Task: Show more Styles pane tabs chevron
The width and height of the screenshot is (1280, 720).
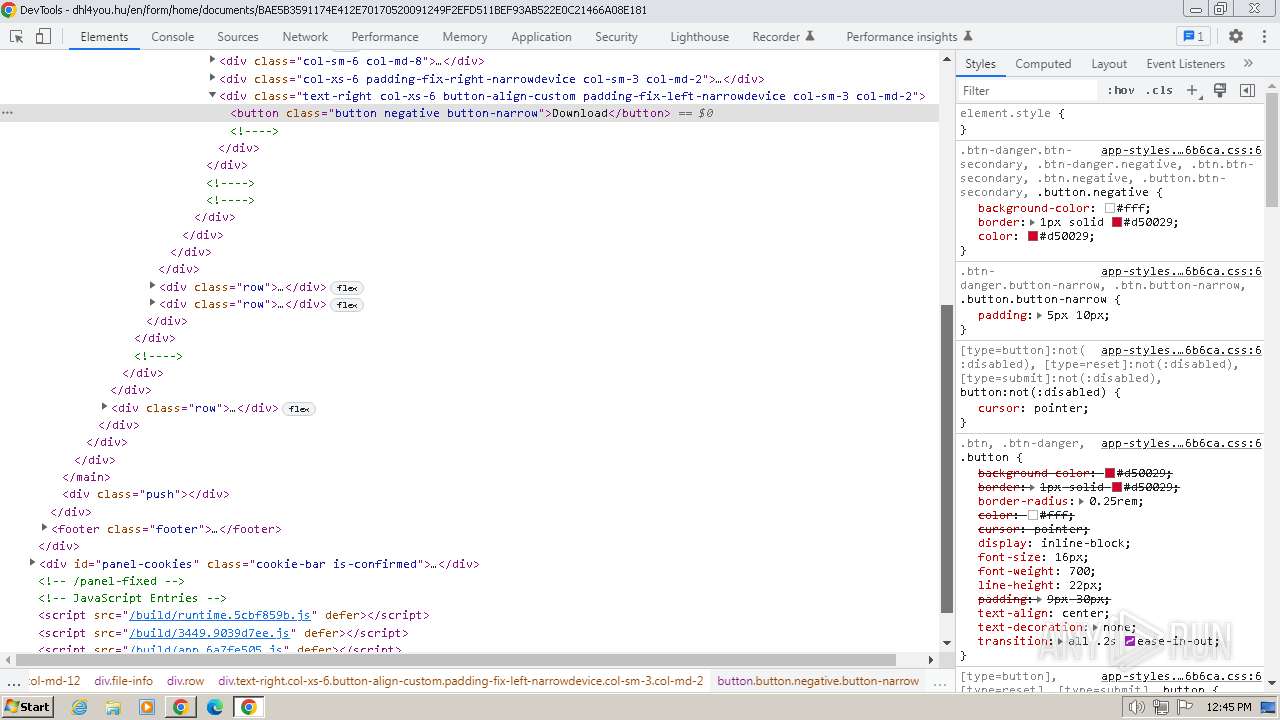Action: 1248,63
